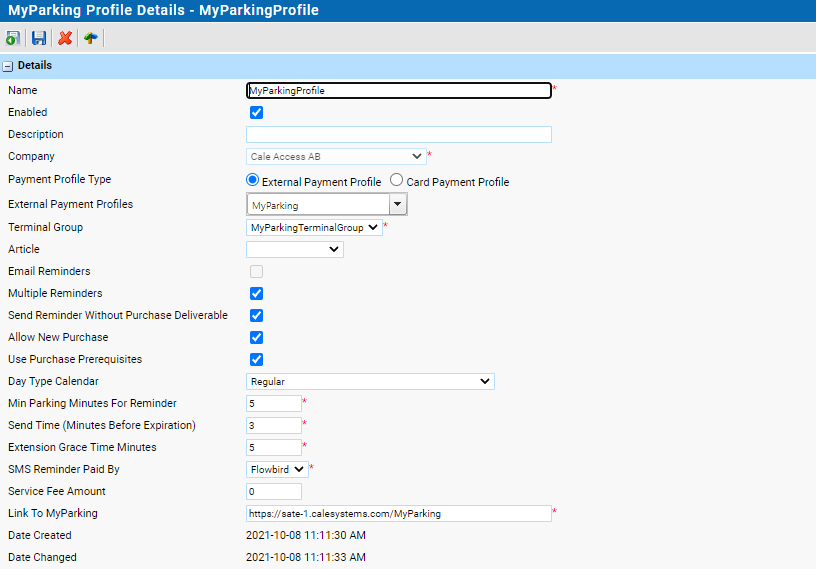Click the Description input field
816x569 pixels.
[399, 134]
